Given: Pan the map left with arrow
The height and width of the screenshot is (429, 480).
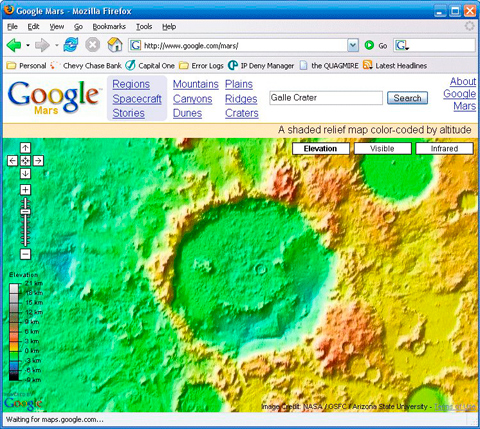Looking at the screenshot, I should tap(12, 161).
